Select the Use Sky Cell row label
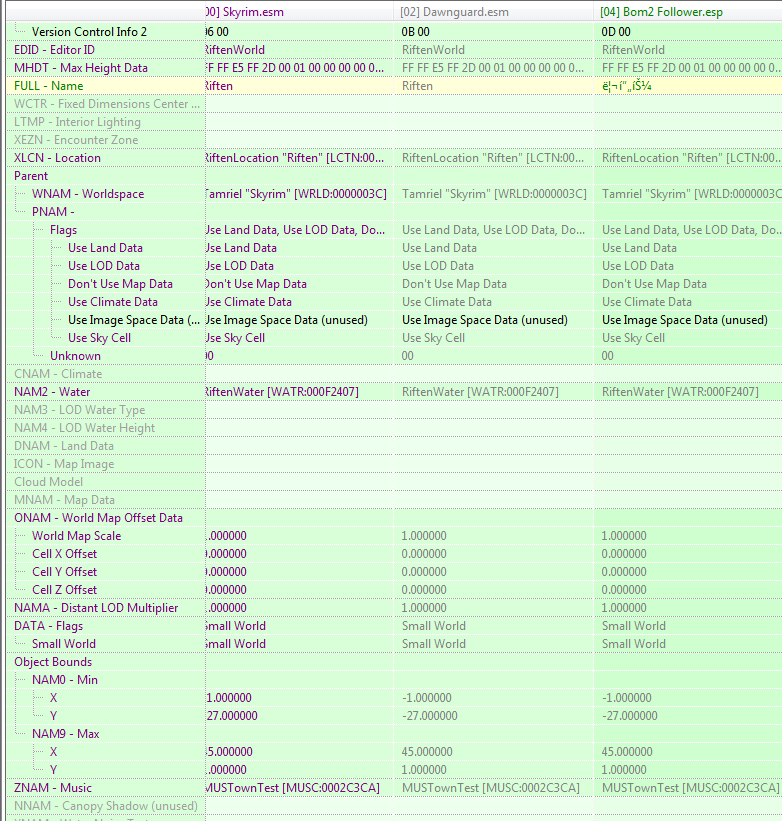The height and width of the screenshot is (821, 782). click(99, 338)
